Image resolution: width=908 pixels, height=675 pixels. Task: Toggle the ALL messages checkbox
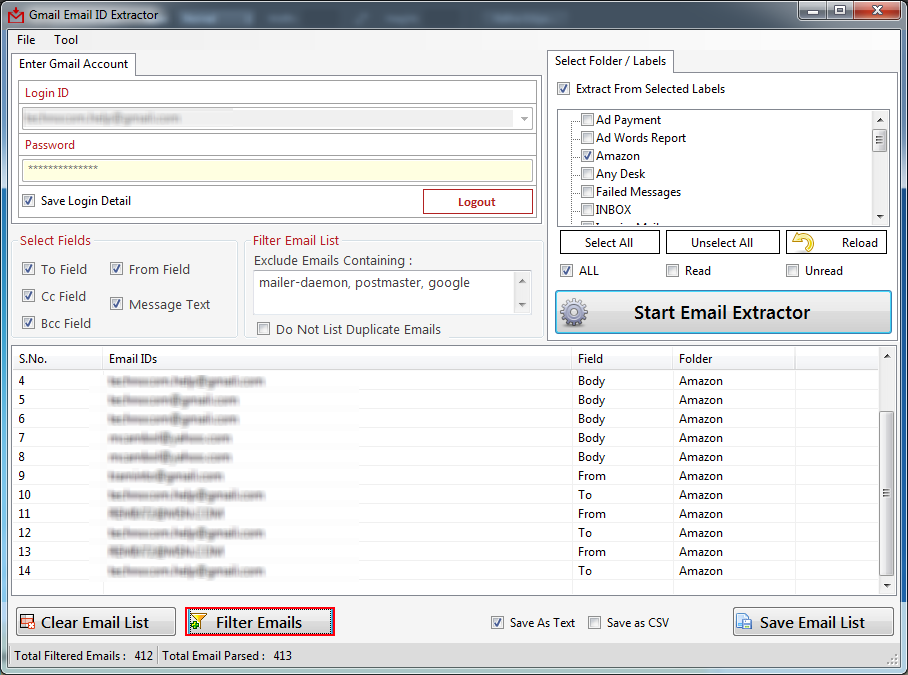(x=566, y=270)
